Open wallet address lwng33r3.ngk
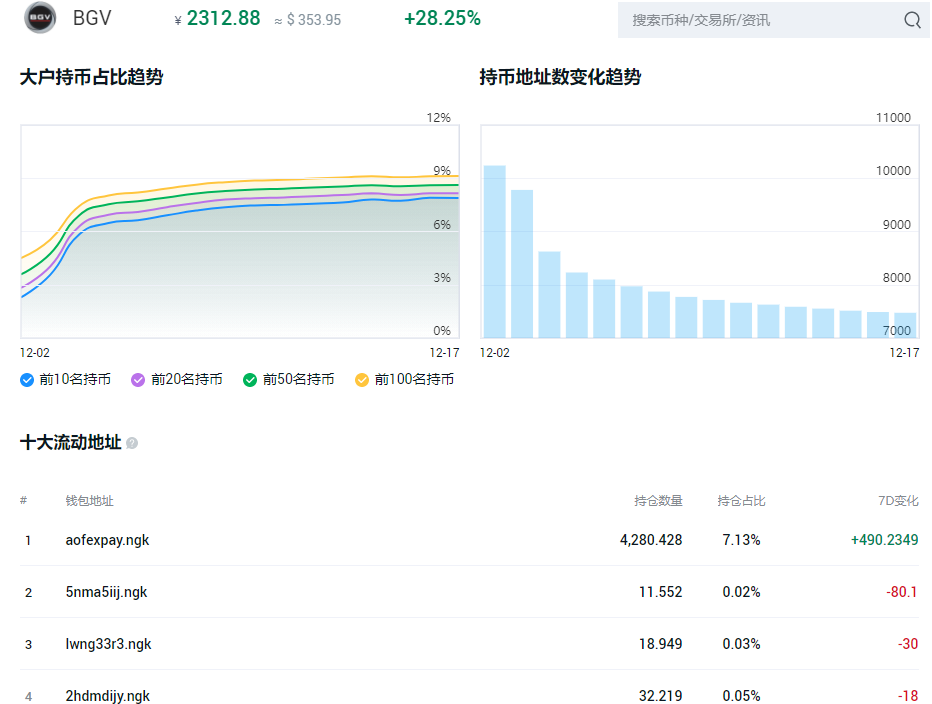Image resolution: width=932 pixels, height=704 pixels. point(108,644)
